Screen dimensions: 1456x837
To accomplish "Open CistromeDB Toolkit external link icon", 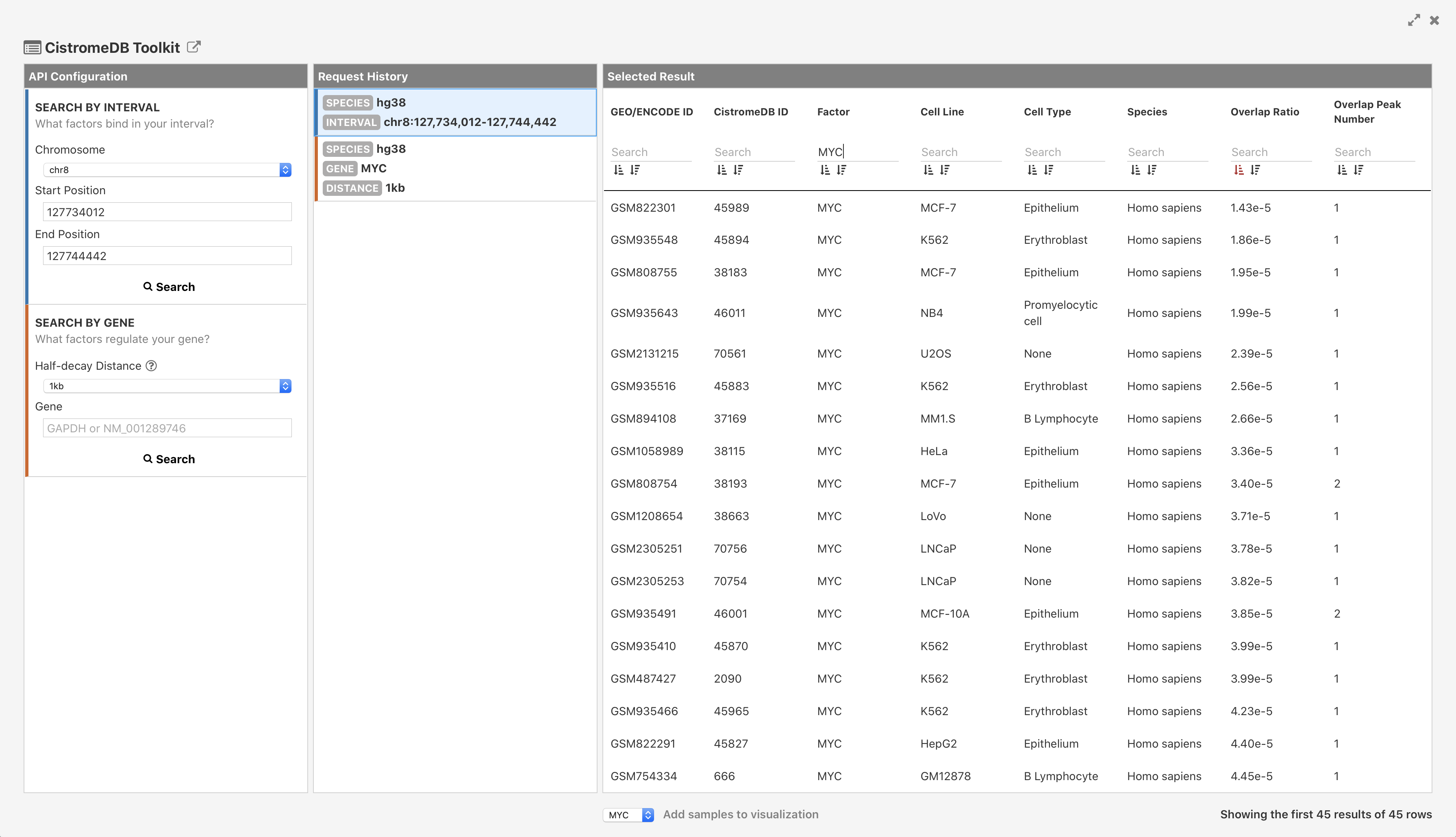I will pos(194,47).
